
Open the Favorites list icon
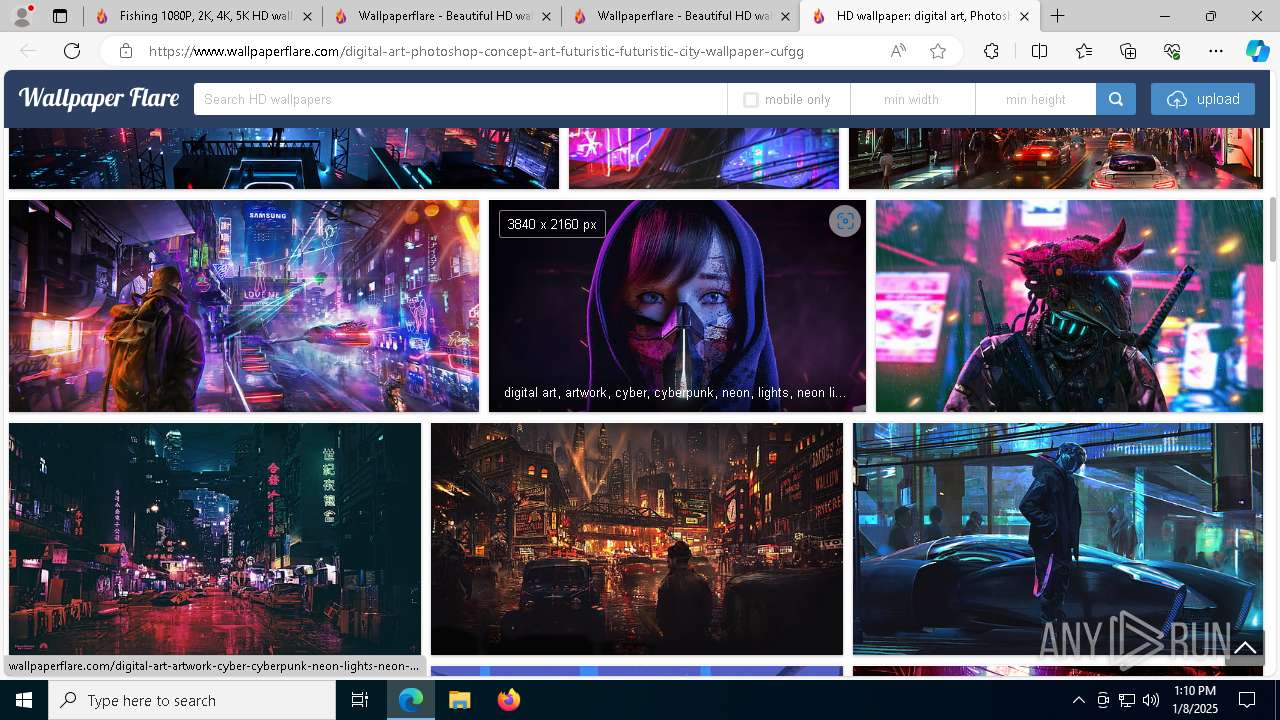[x=1084, y=51]
